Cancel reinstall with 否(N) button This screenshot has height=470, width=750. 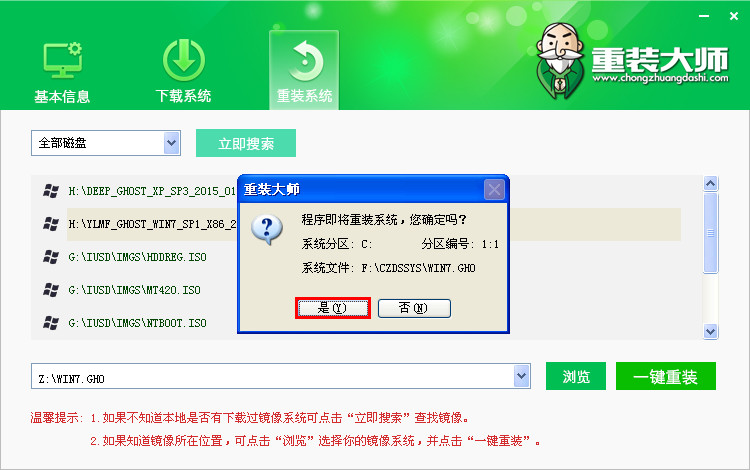point(414,308)
